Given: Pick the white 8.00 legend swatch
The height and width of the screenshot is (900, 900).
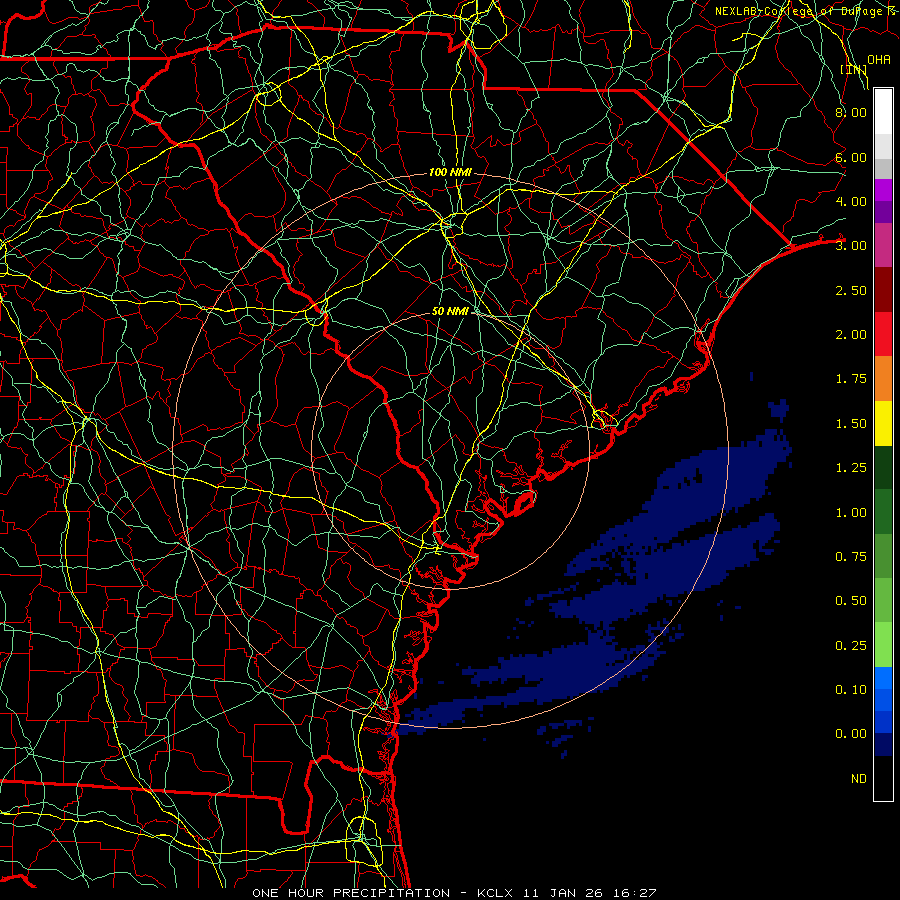Looking at the screenshot, I should click(883, 111).
